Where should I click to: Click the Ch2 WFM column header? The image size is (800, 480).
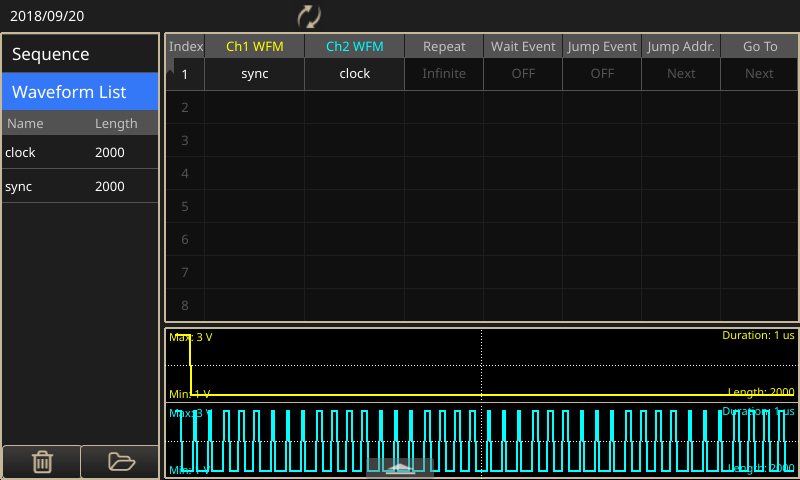tap(354, 46)
